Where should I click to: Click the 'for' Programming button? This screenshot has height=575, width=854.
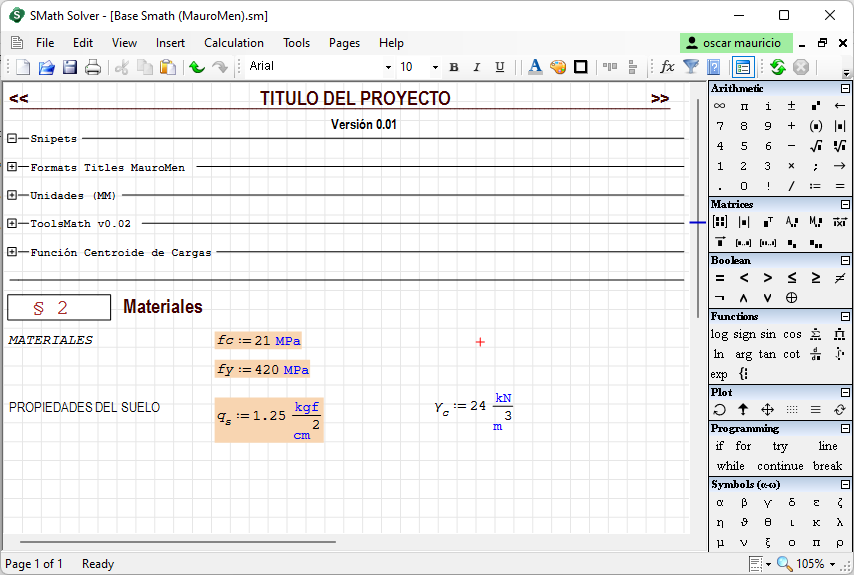pyautogui.click(x=743, y=446)
